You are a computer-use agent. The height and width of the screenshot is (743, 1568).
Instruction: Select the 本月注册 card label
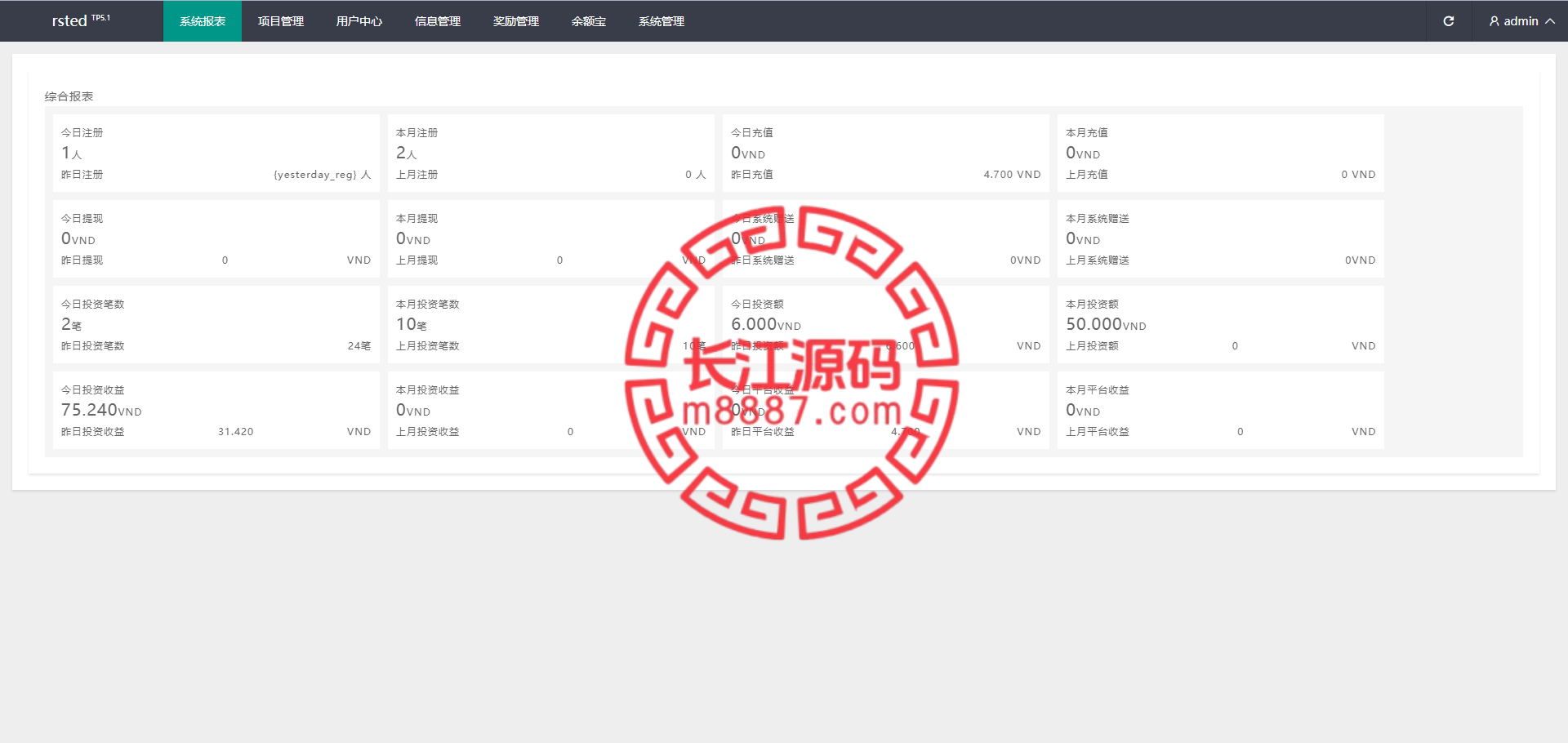(416, 132)
